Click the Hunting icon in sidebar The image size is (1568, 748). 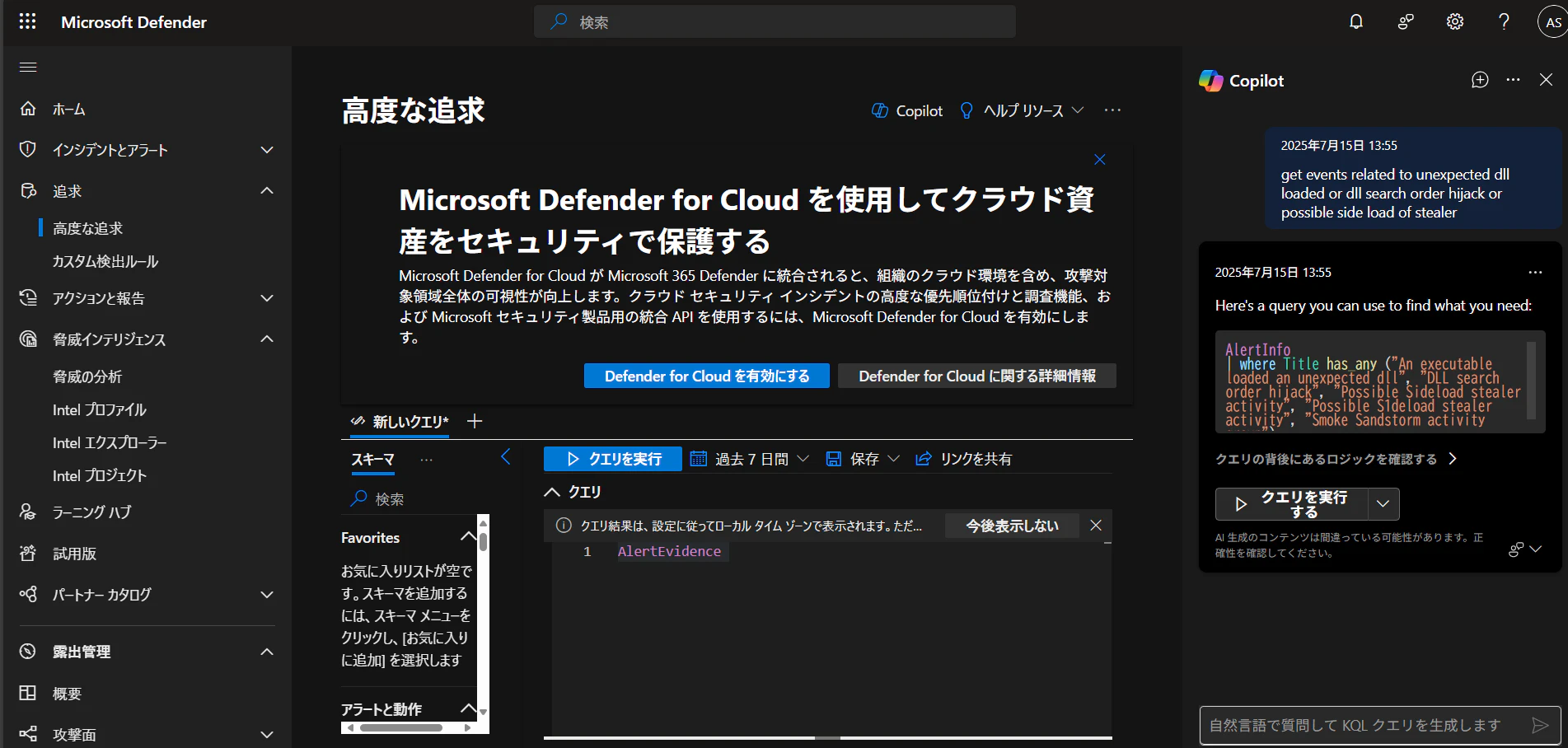point(28,190)
